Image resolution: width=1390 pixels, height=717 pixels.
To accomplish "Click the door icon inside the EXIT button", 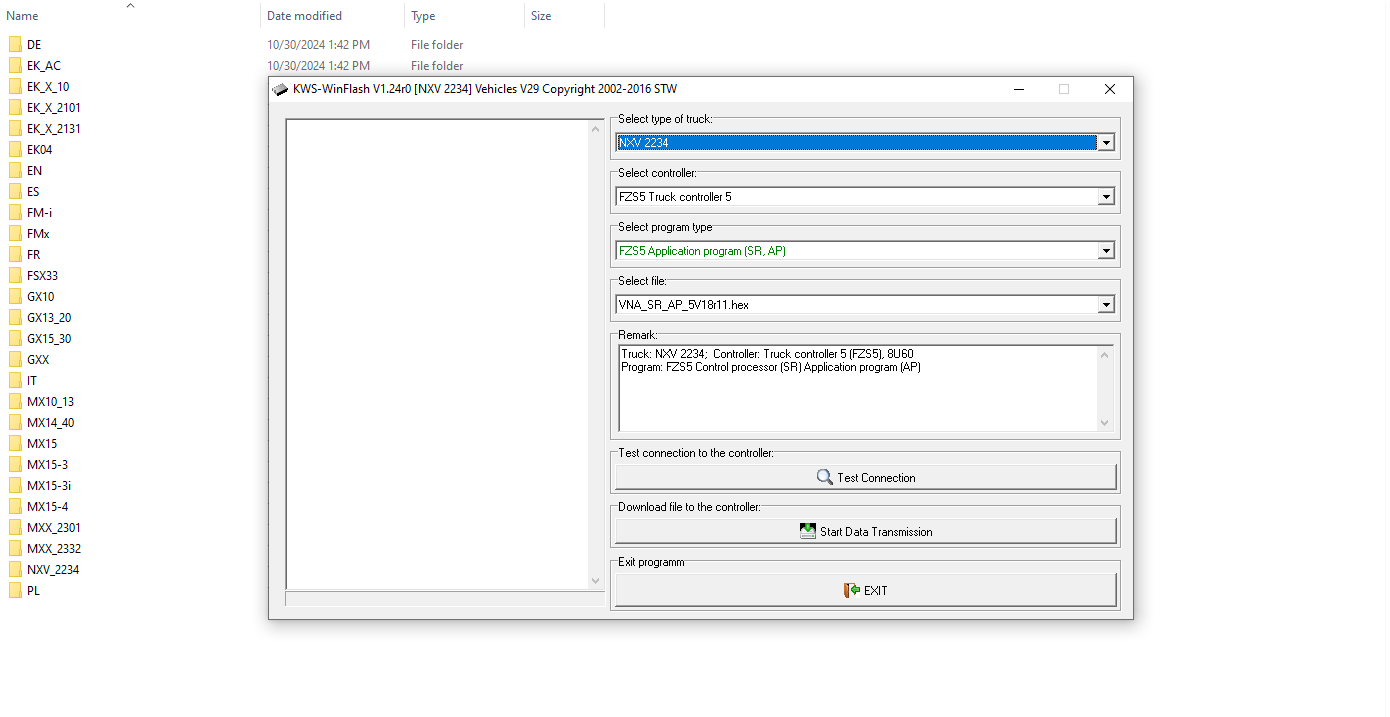I will tap(852, 590).
